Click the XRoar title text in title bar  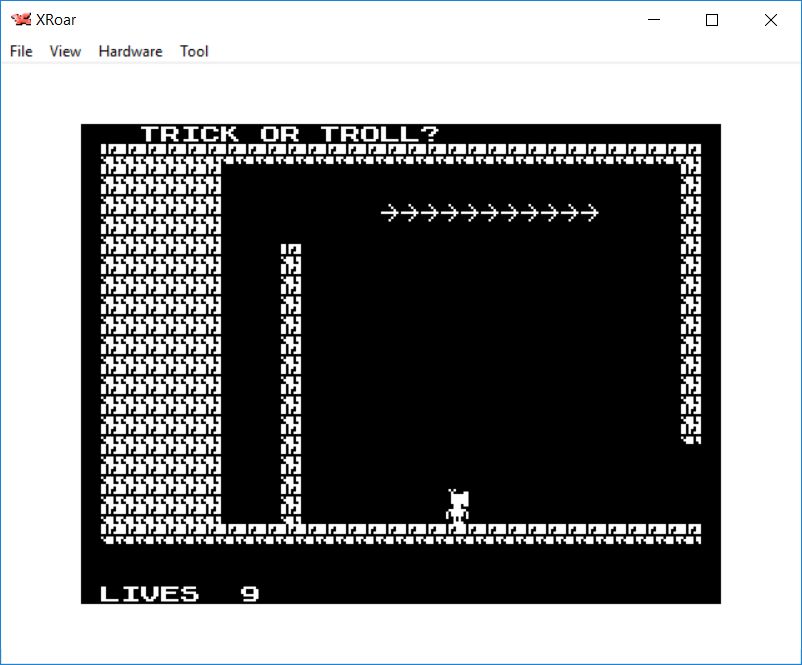pyautogui.click(x=56, y=20)
